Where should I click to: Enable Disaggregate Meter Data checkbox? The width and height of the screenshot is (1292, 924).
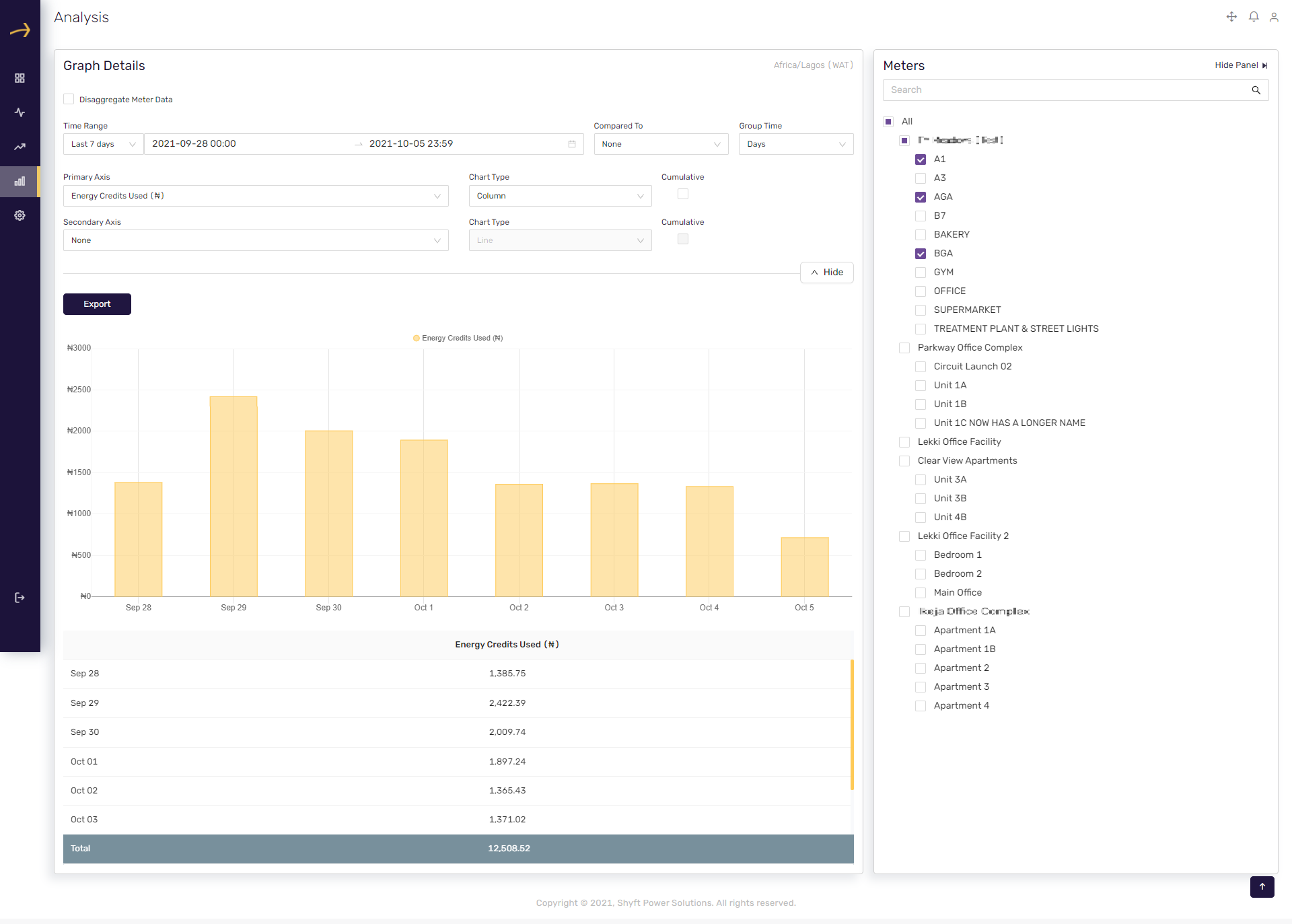(69, 99)
